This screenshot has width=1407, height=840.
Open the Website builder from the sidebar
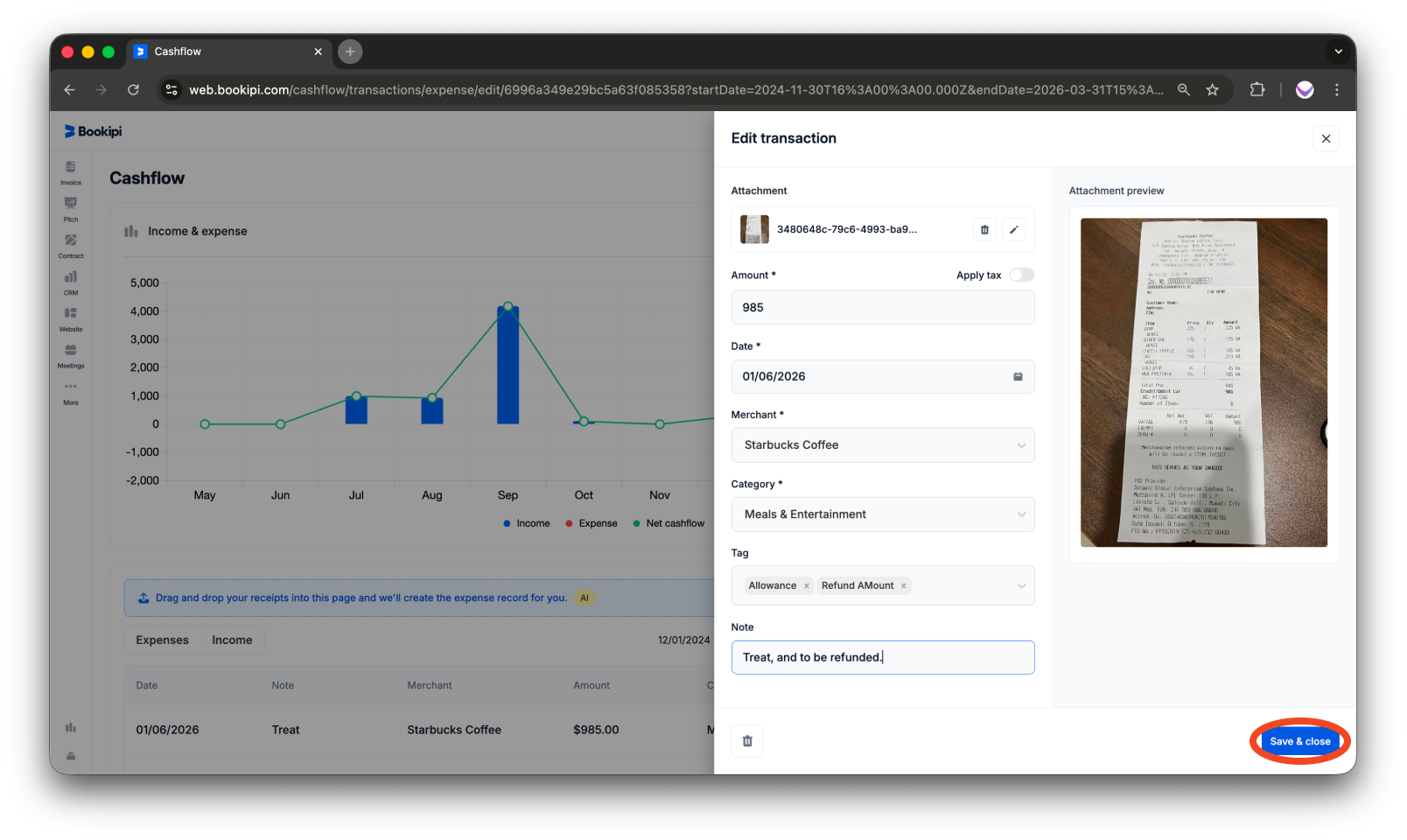point(71,318)
